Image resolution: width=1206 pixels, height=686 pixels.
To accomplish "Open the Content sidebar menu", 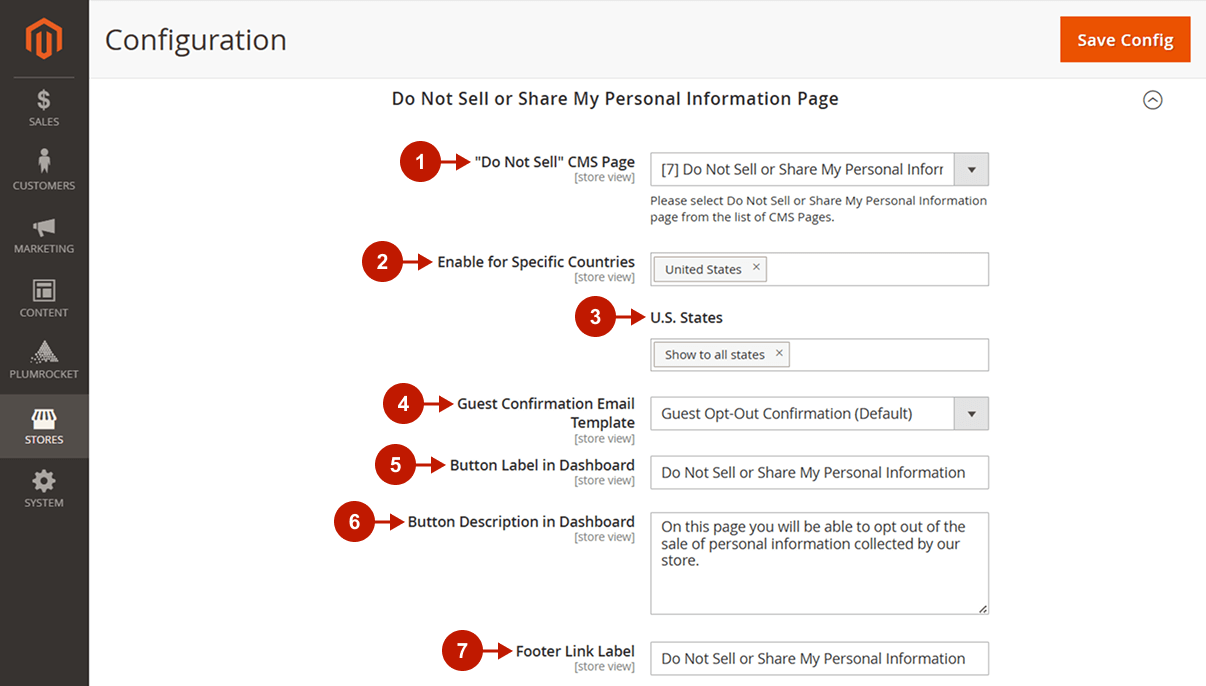I will tap(44, 299).
